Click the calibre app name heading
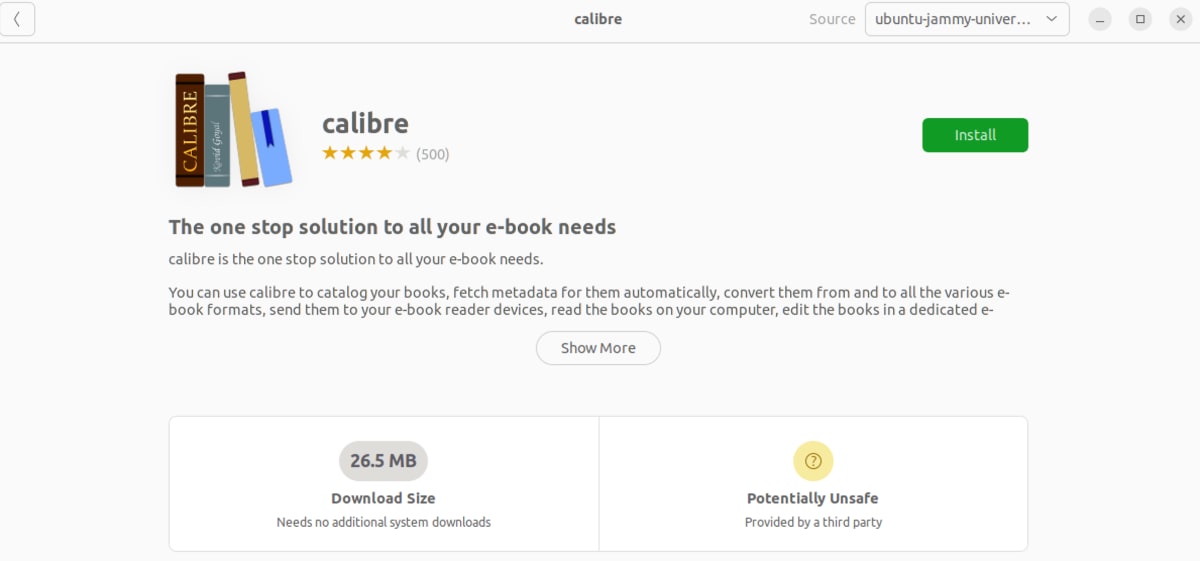 point(365,124)
